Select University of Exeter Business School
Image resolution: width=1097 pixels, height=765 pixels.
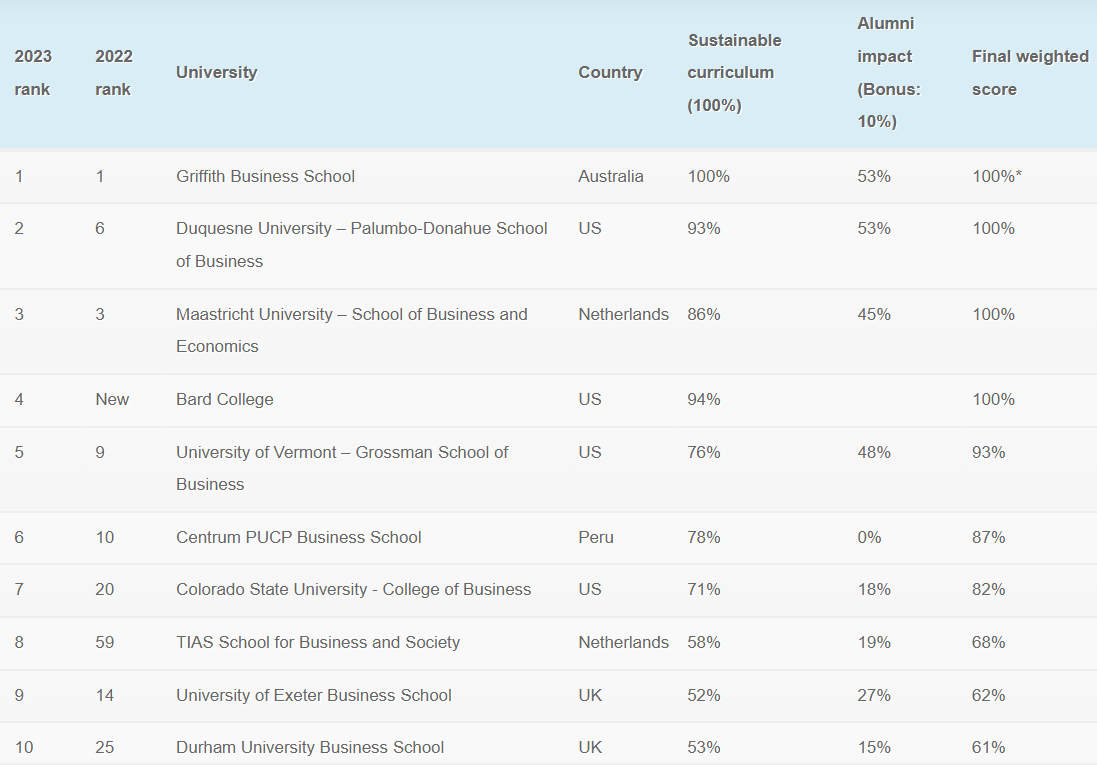[313, 695]
